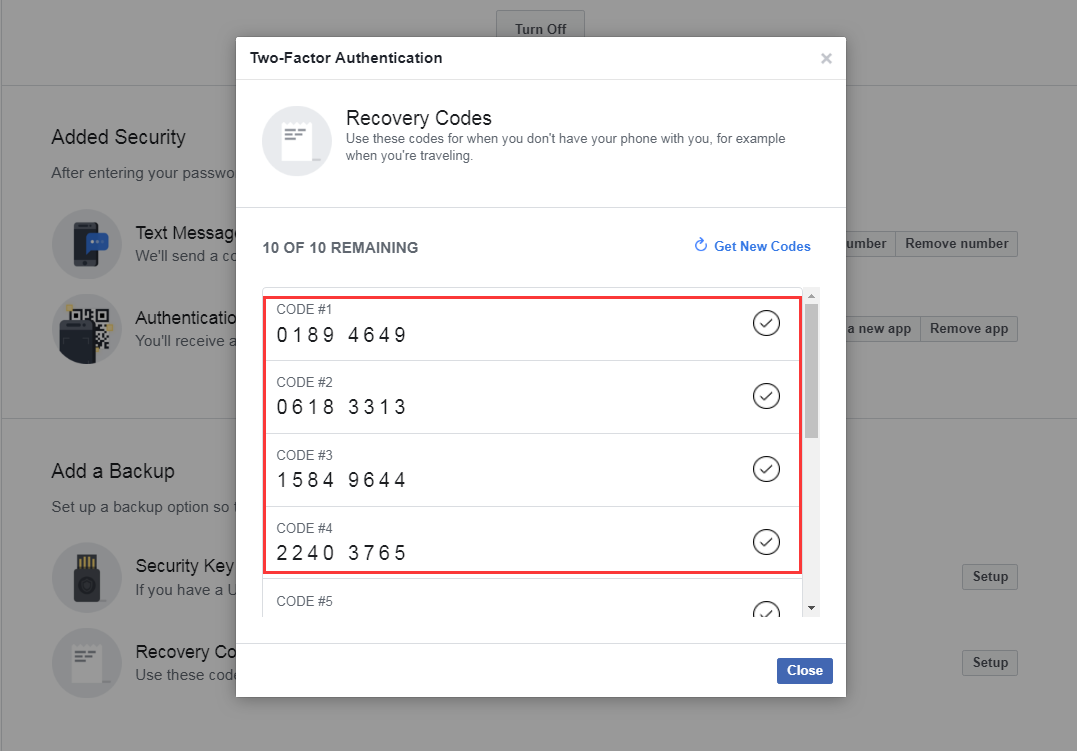
Task: Click the Recovery Codes notepad icon in the dialog
Action: tap(297, 140)
